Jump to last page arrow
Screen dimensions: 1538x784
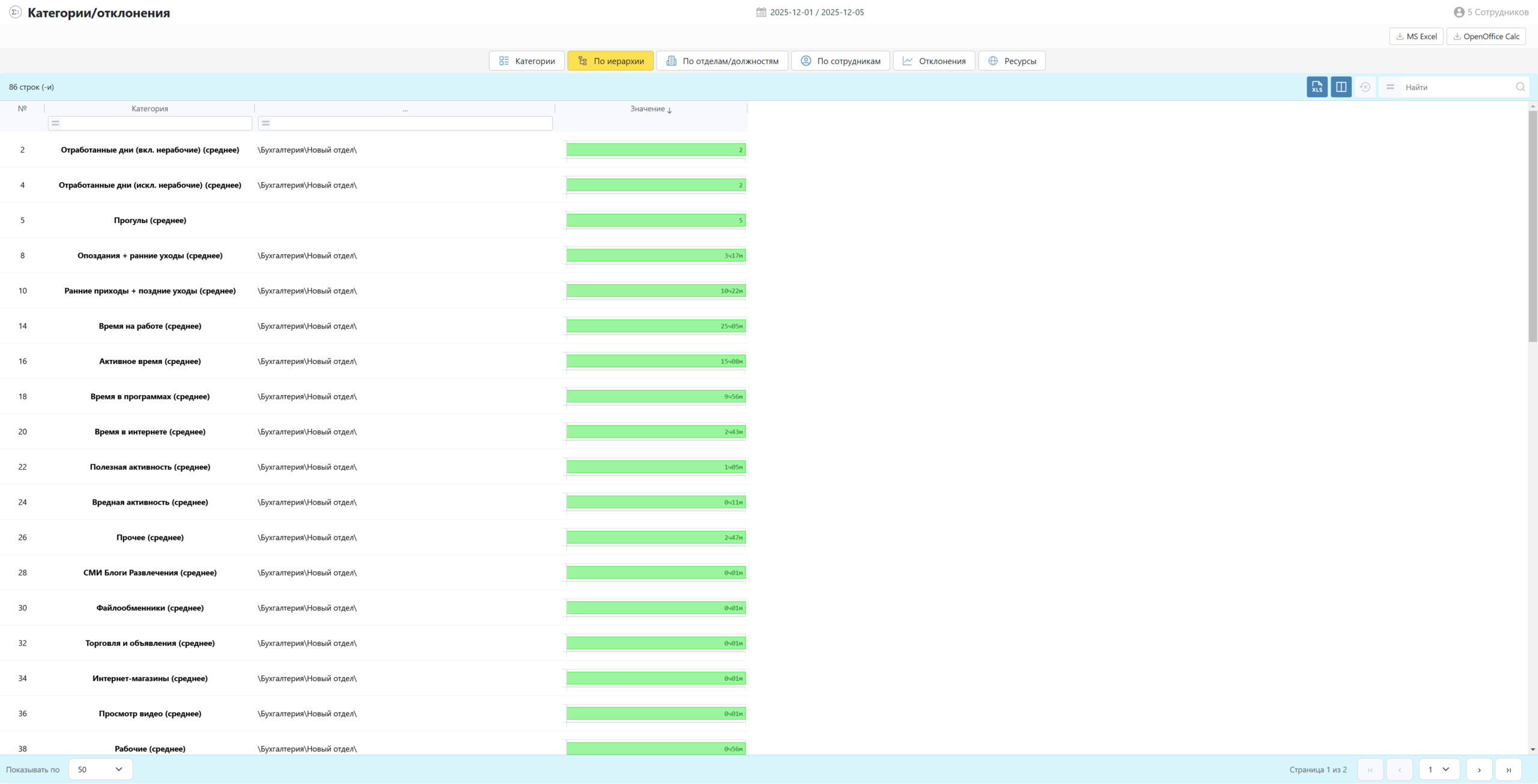coord(1508,770)
